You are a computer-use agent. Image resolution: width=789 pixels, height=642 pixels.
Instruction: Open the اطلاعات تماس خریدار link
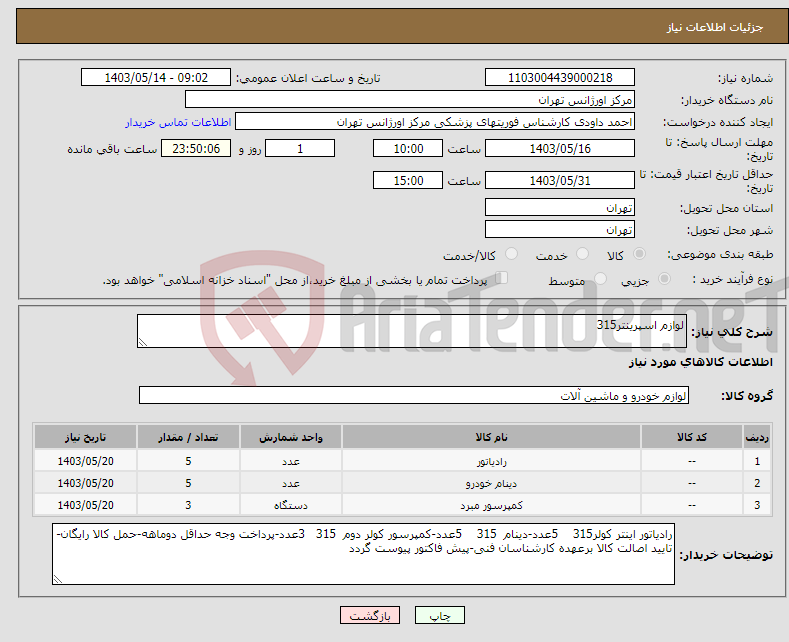tap(178, 122)
